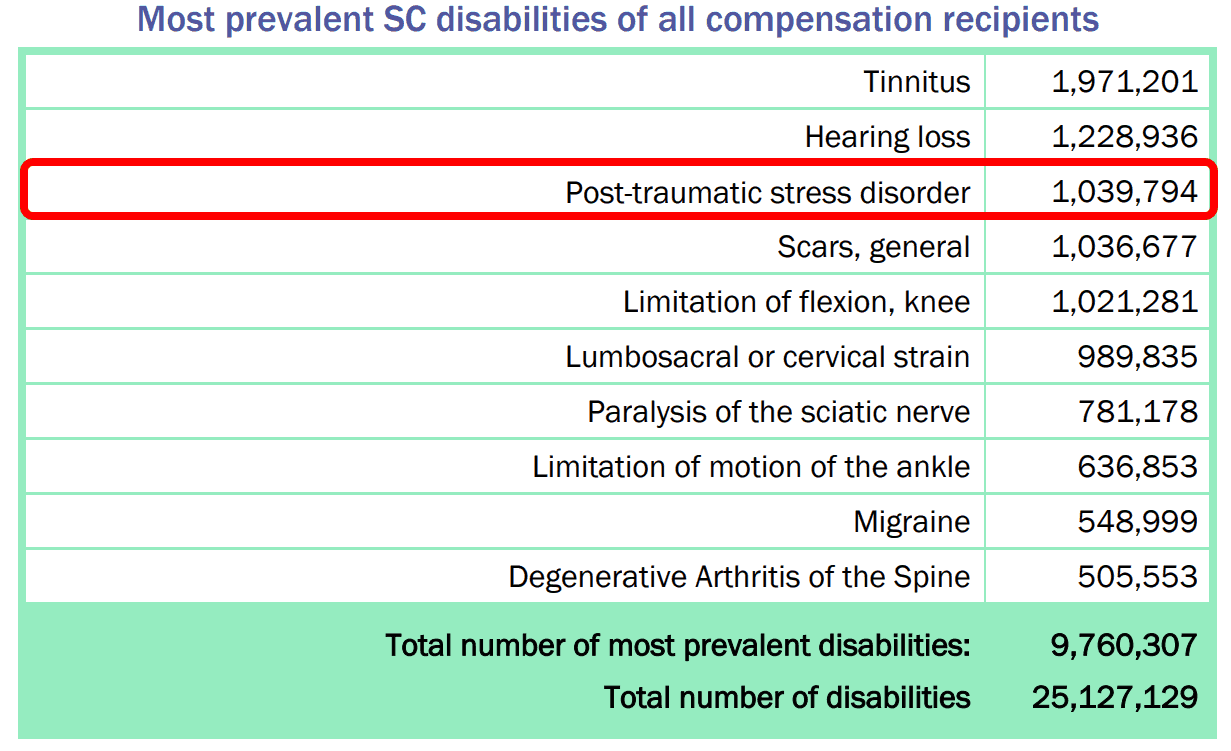This screenshot has height=751, width=1231.
Task: Click Limitation of motion of the ankle
Action: point(751,467)
